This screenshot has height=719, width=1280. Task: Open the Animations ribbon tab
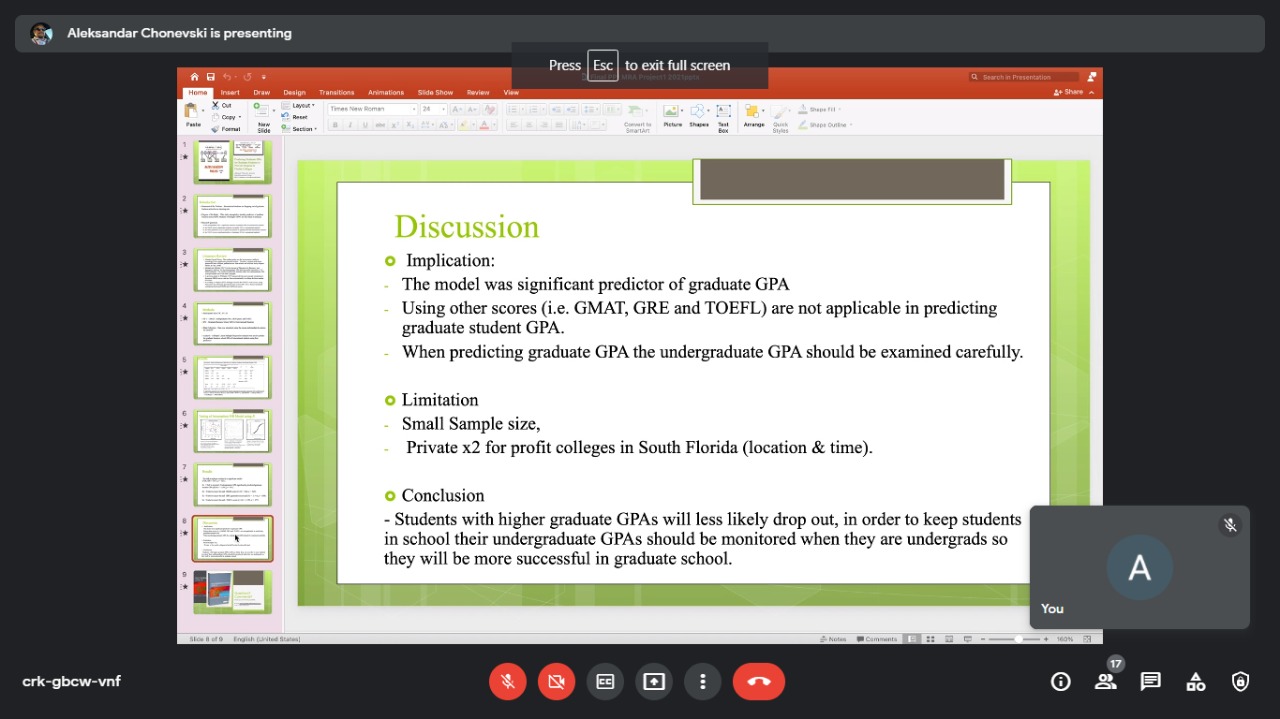click(x=386, y=93)
